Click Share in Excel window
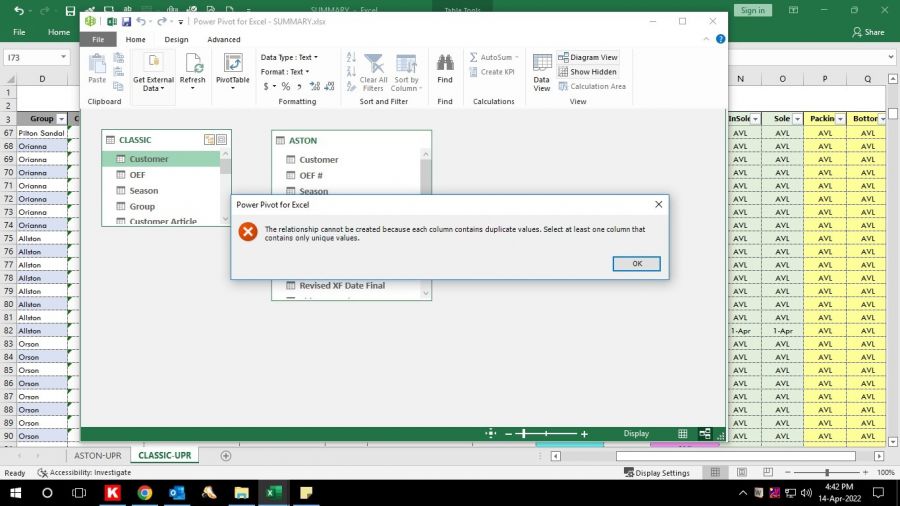 point(868,32)
